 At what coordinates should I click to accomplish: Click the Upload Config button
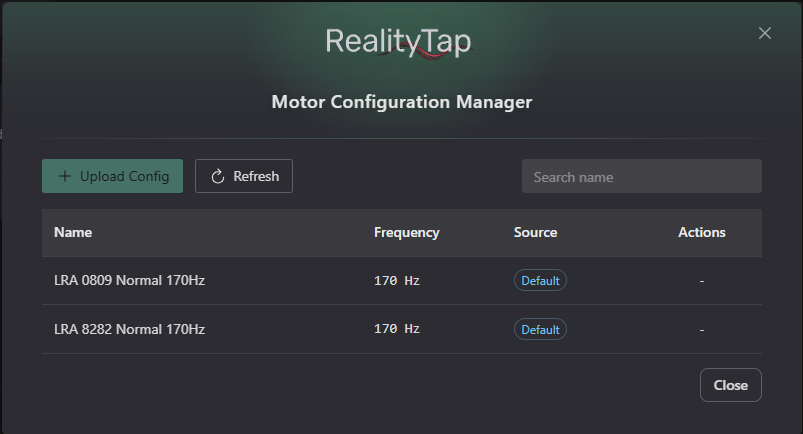pyautogui.click(x=112, y=176)
